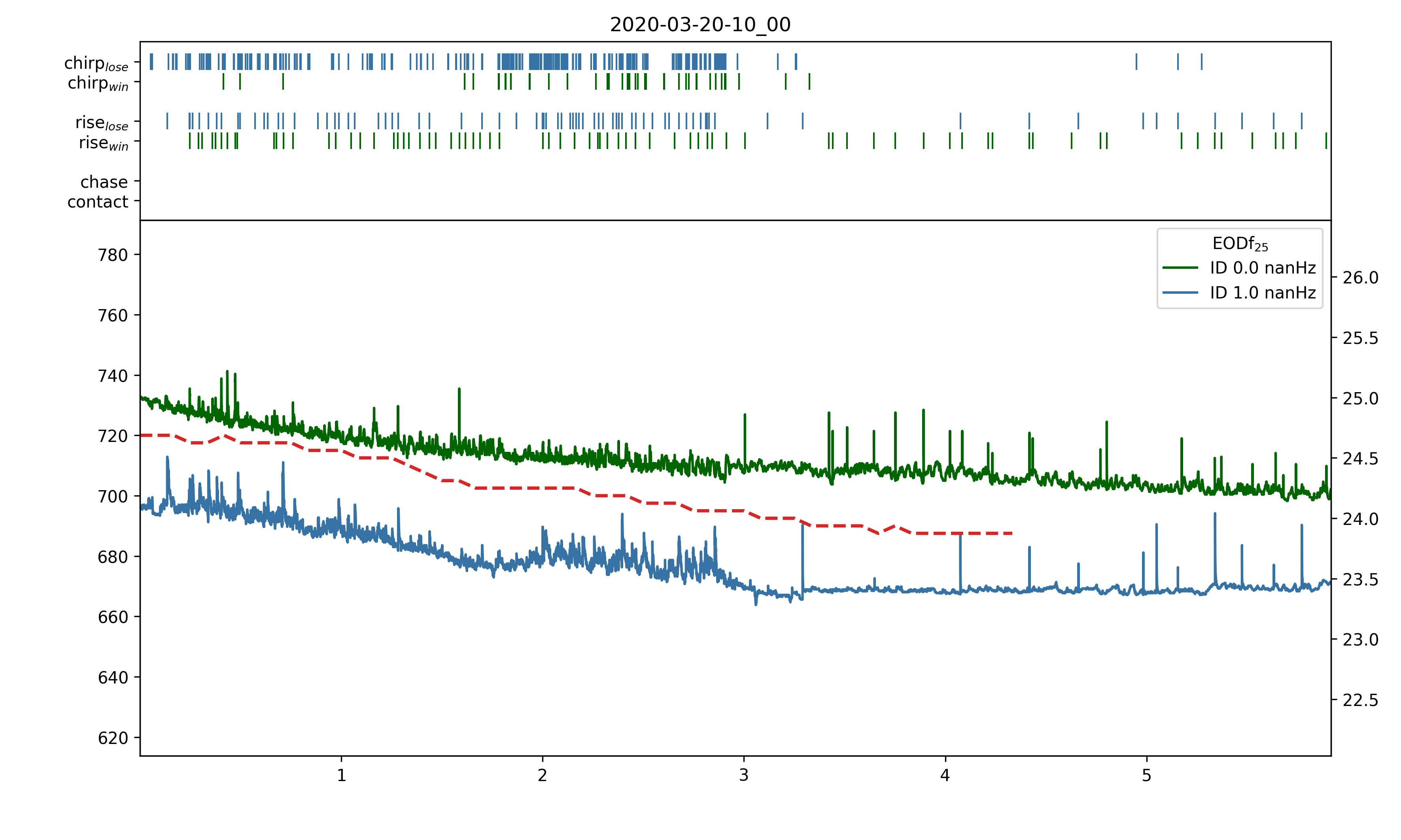The width and height of the screenshot is (1401, 840).
Task: Click x-axis tick label 1
Action: 341,776
